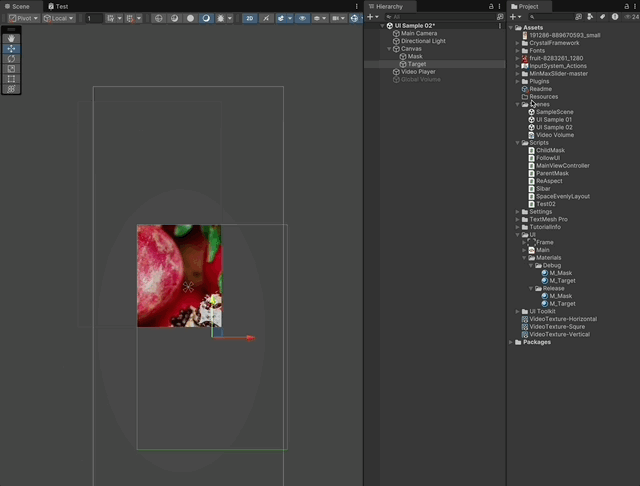This screenshot has height=486, width=640.
Task: Switch to the Scene tab
Action: click(17, 7)
